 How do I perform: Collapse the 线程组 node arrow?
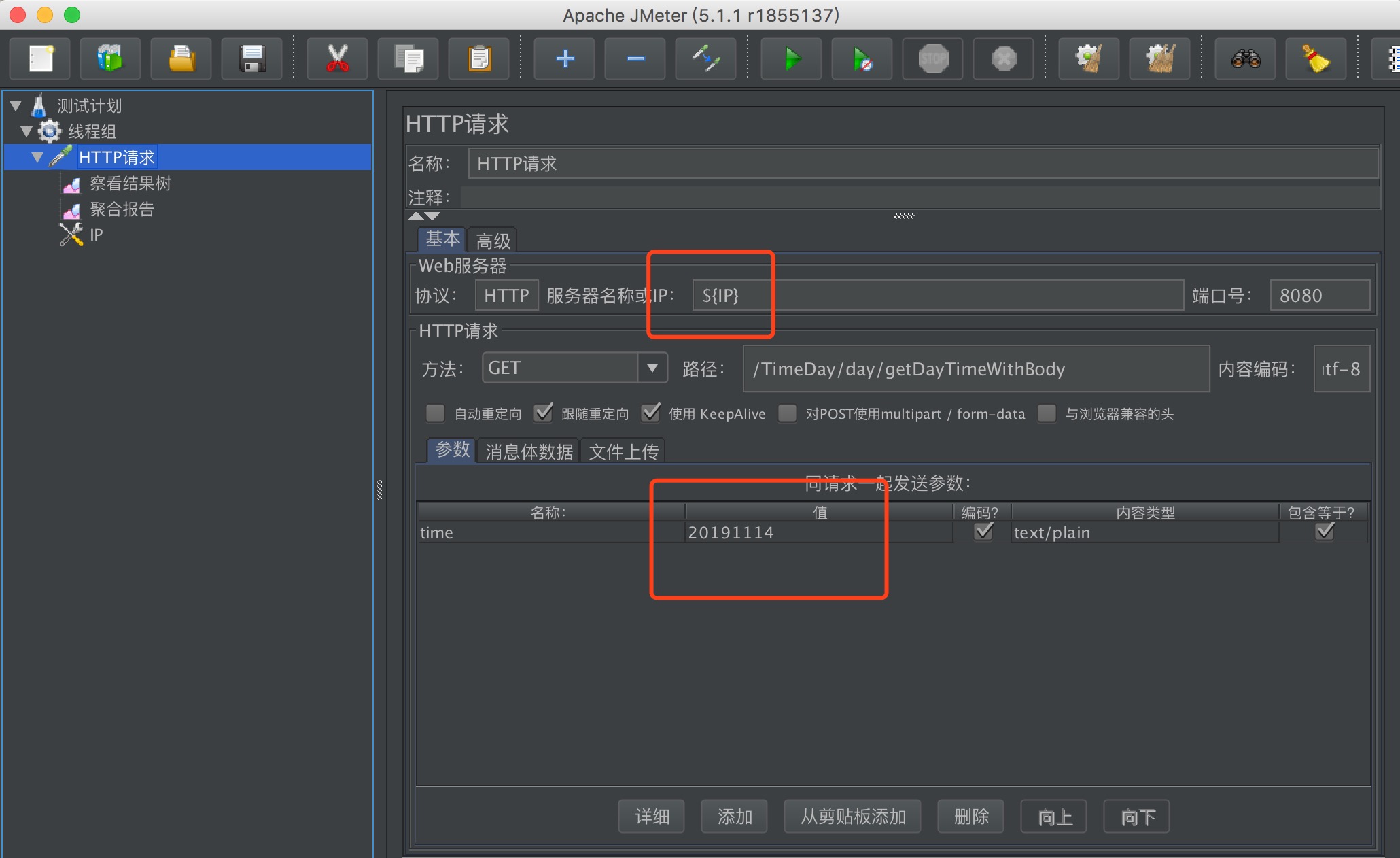pyautogui.click(x=27, y=132)
